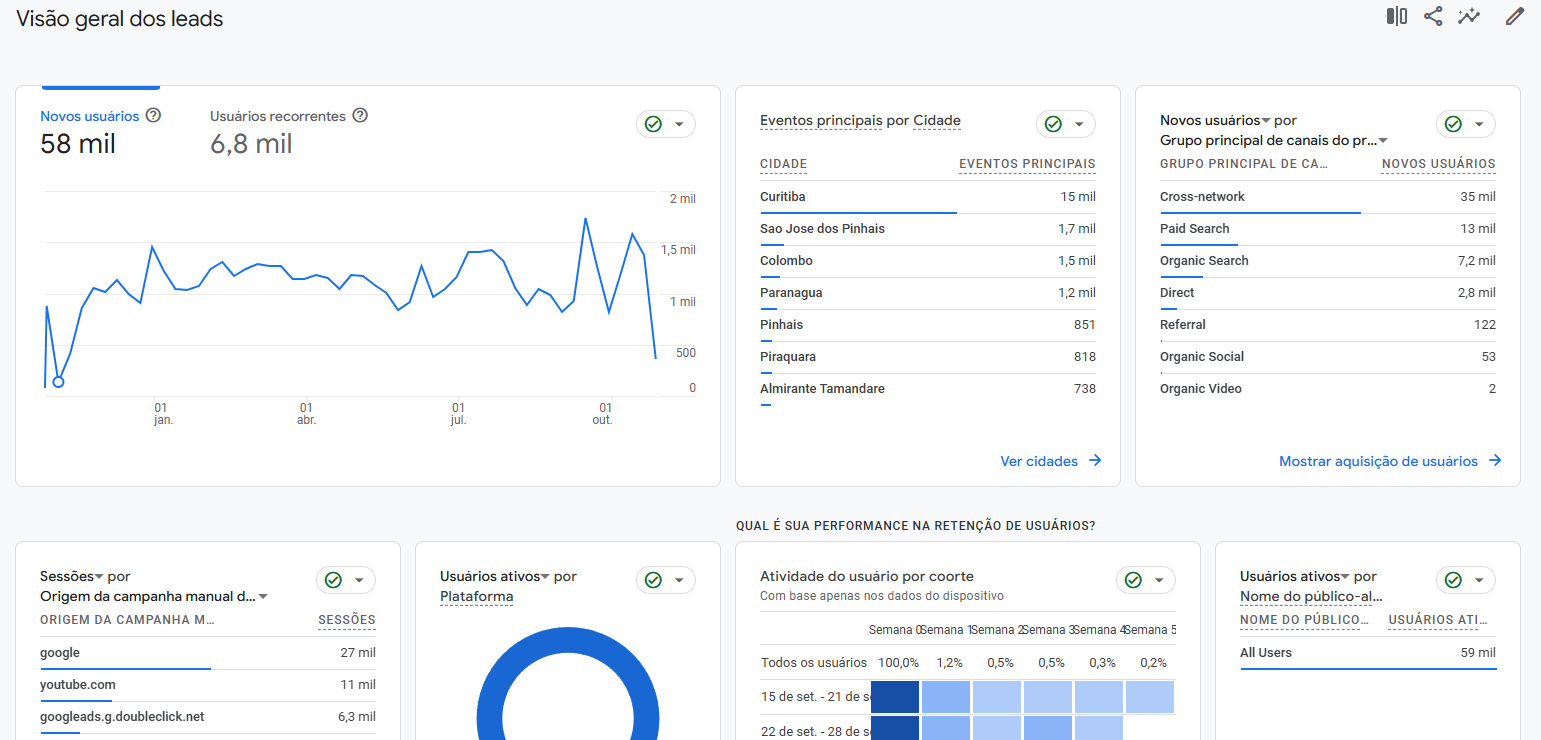This screenshot has width=1541, height=740.
Task: Open Usuários ativos dropdown on público-alvo card
Action: point(1295,576)
